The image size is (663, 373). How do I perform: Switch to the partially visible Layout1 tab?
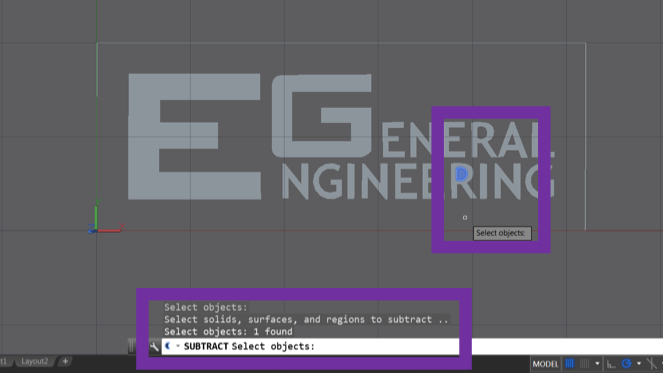(4, 361)
